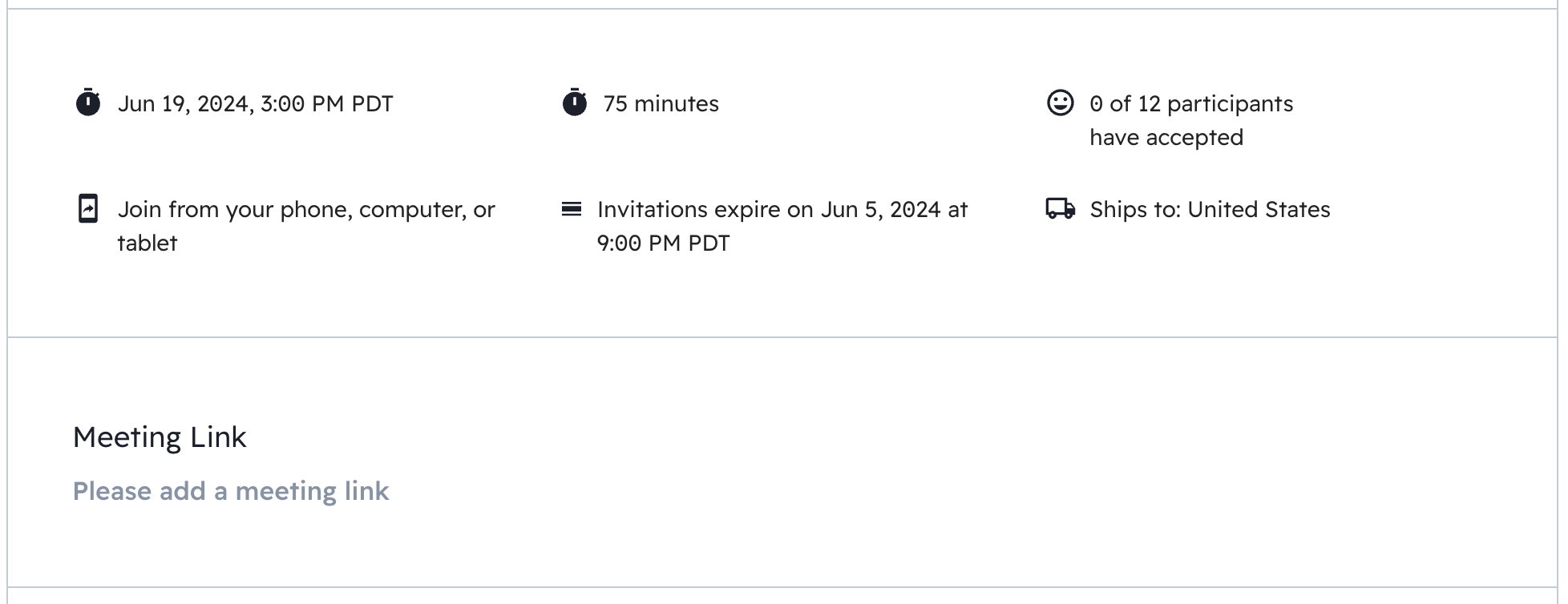The width and height of the screenshot is (1568, 604).
Task: Click the phone join-device icon
Action: click(88, 208)
